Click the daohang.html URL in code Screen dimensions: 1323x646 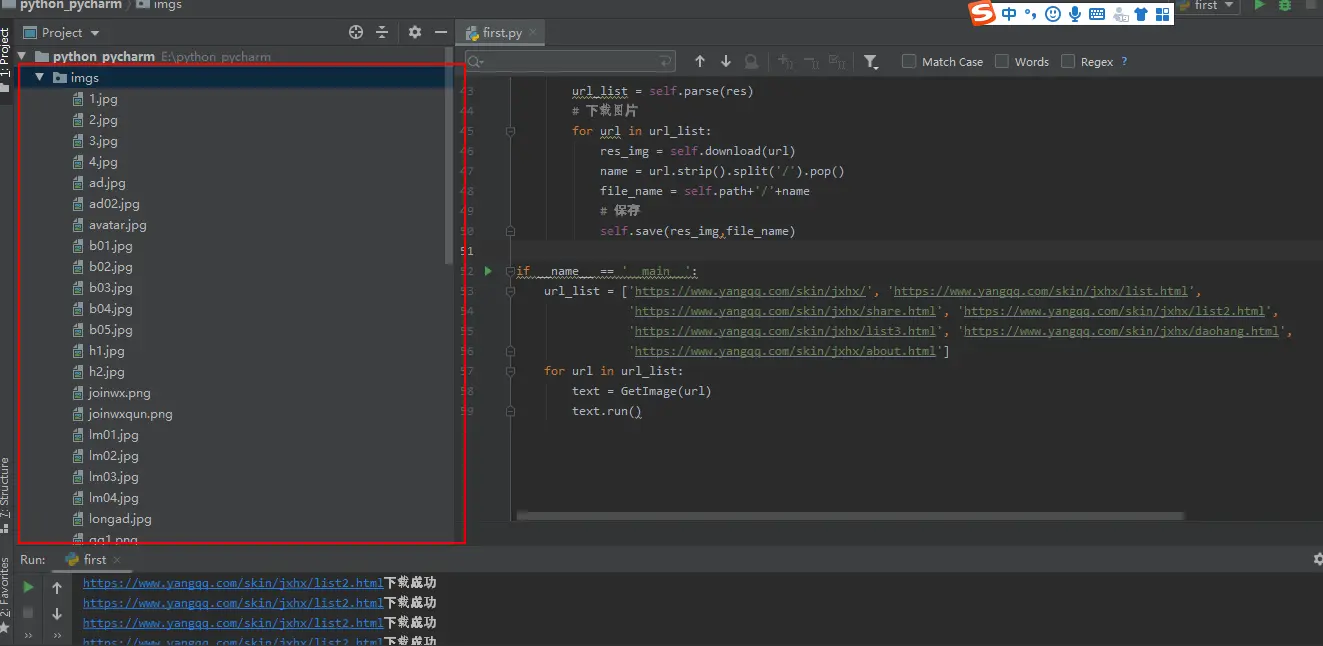tap(1121, 331)
